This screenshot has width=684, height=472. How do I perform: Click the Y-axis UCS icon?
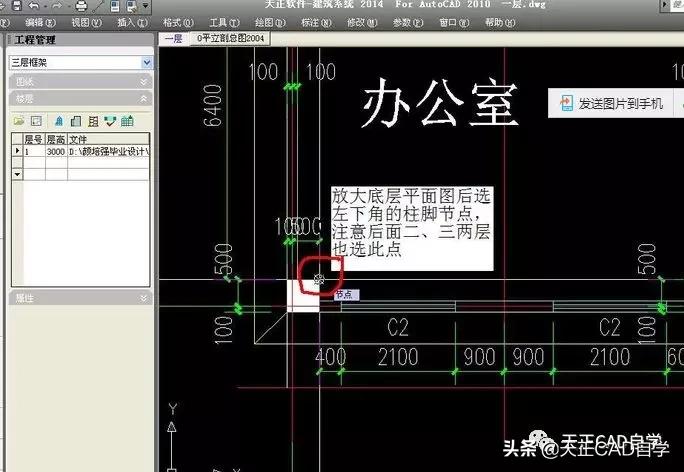[x=172, y=436]
